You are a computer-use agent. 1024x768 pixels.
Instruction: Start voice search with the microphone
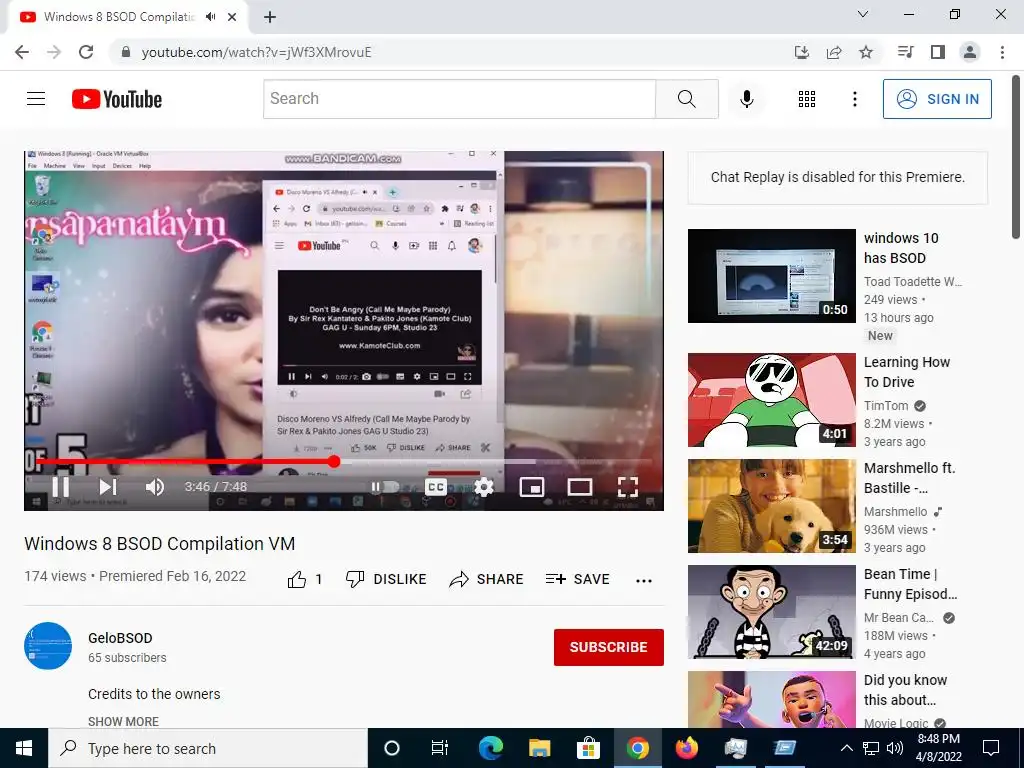click(746, 99)
